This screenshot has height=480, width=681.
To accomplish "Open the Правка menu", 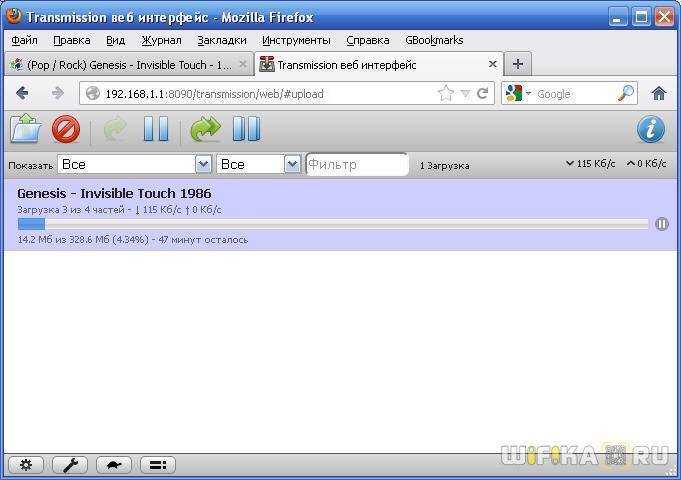I will pos(72,40).
